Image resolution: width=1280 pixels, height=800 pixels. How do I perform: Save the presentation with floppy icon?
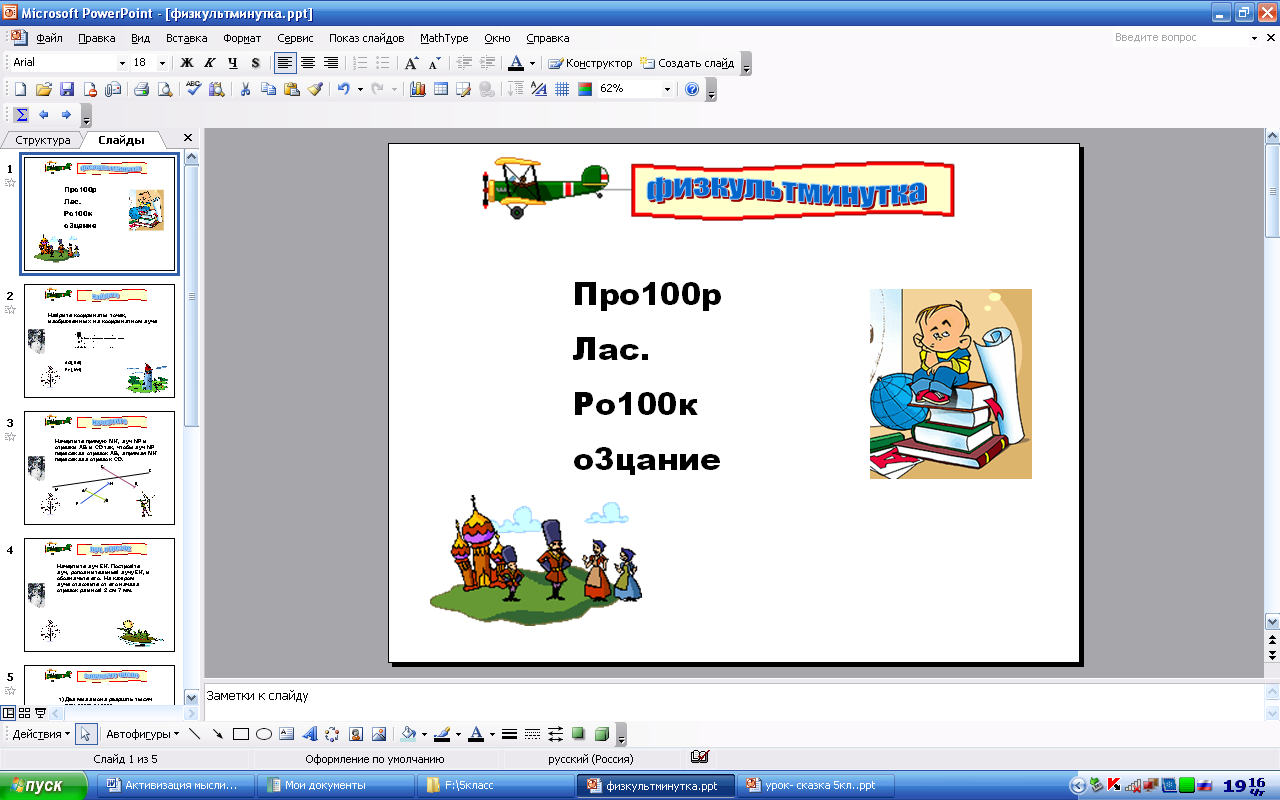click(66, 89)
